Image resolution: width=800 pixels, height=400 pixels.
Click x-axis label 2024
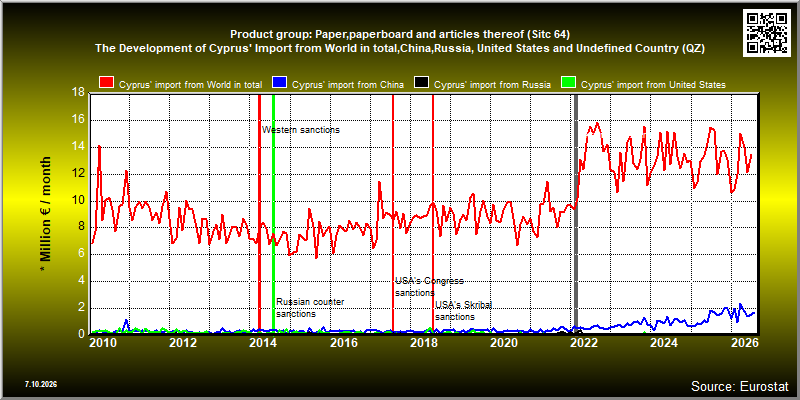[x=664, y=342]
